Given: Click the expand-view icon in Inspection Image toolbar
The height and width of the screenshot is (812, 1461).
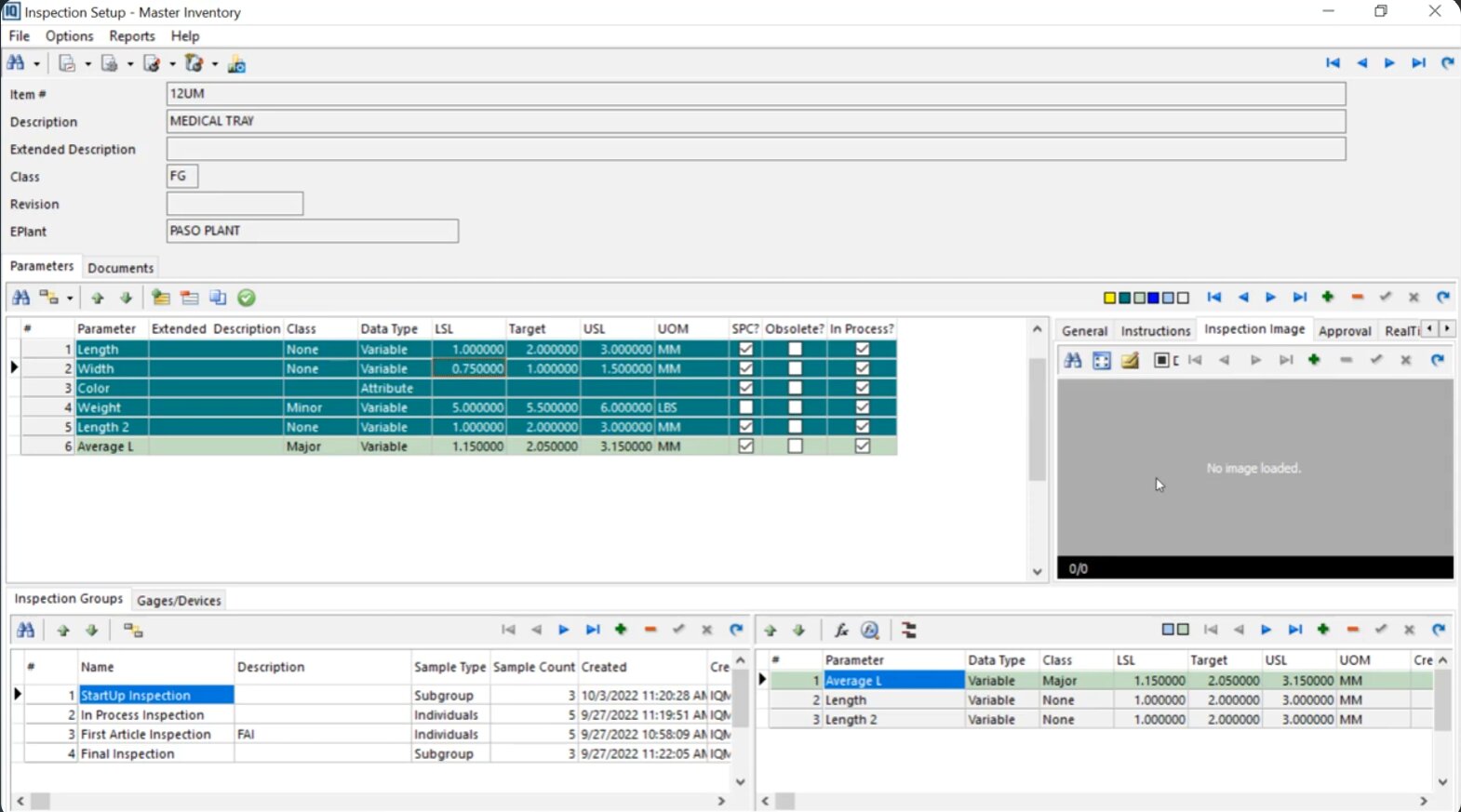Looking at the screenshot, I should (x=1102, y=361).
